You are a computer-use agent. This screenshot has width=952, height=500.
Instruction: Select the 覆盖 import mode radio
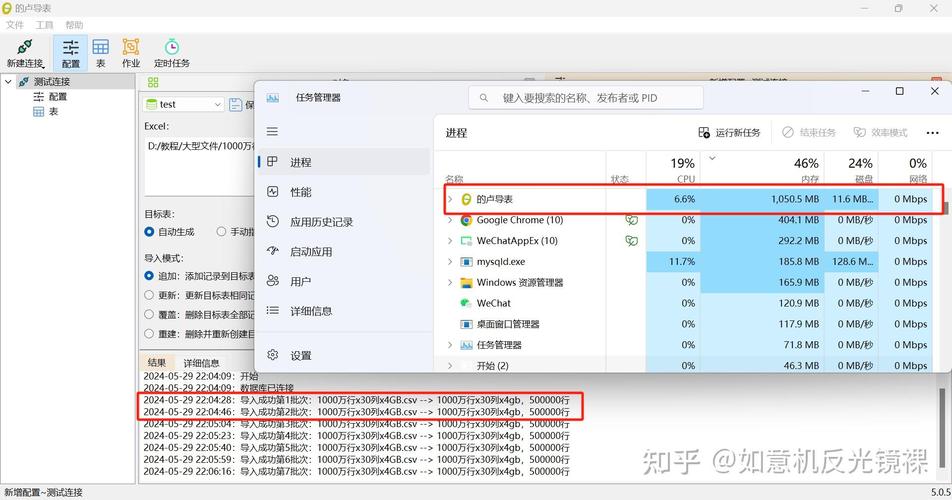tap(149, 314)
